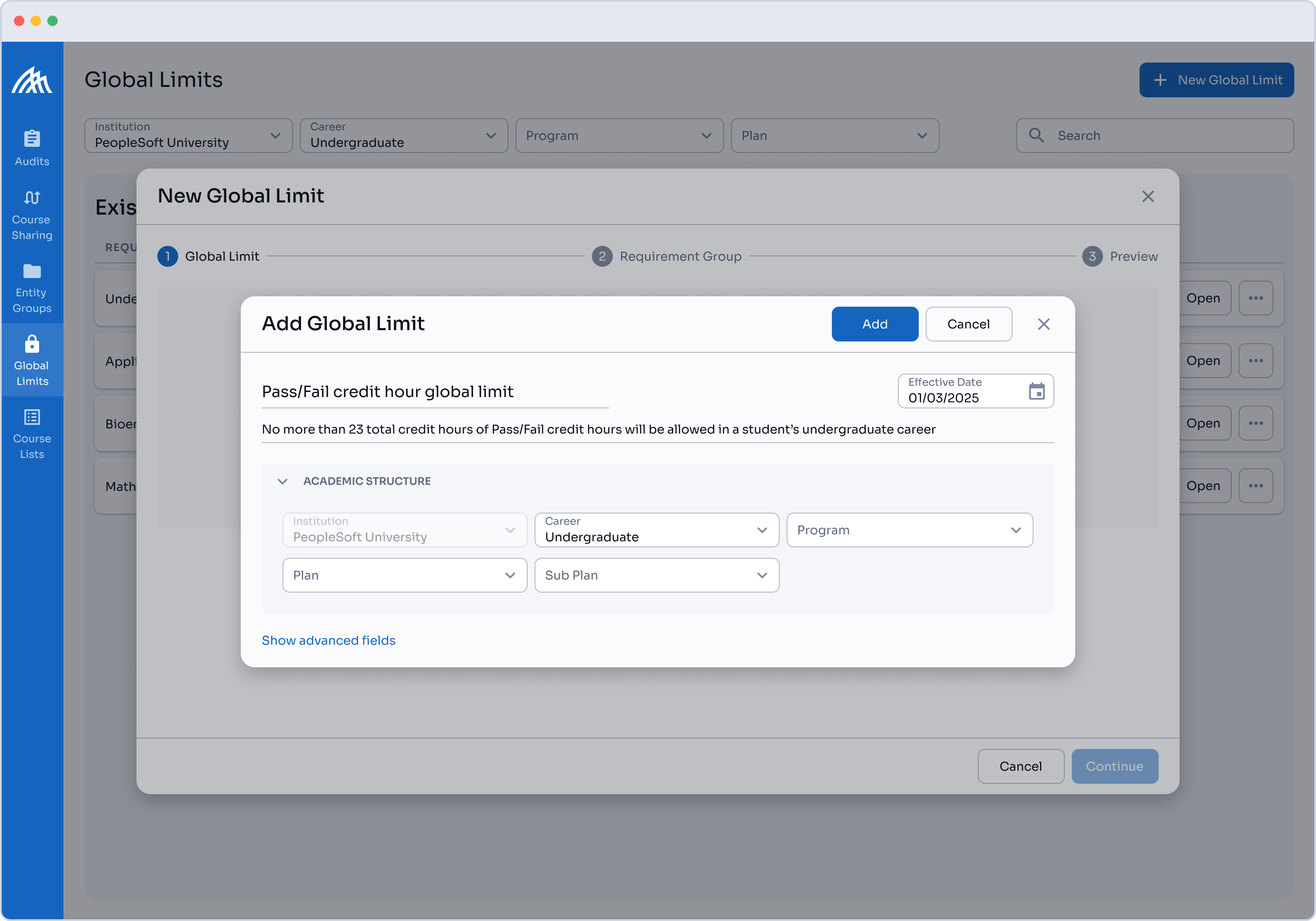Image resolution: width=1316 pixels, height=921 pixels.
Task: Click Show advanced fields link
Action: [329, 640]
